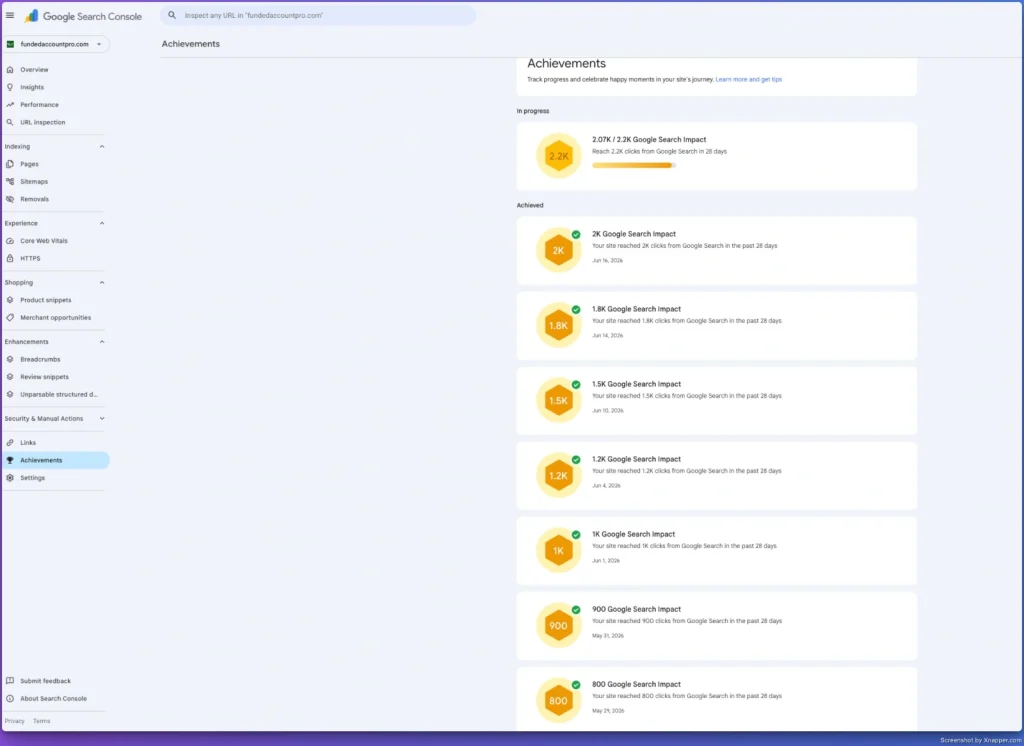
Task: Follow the Learn more and get tips link
Action: click(x=748, y=80)
